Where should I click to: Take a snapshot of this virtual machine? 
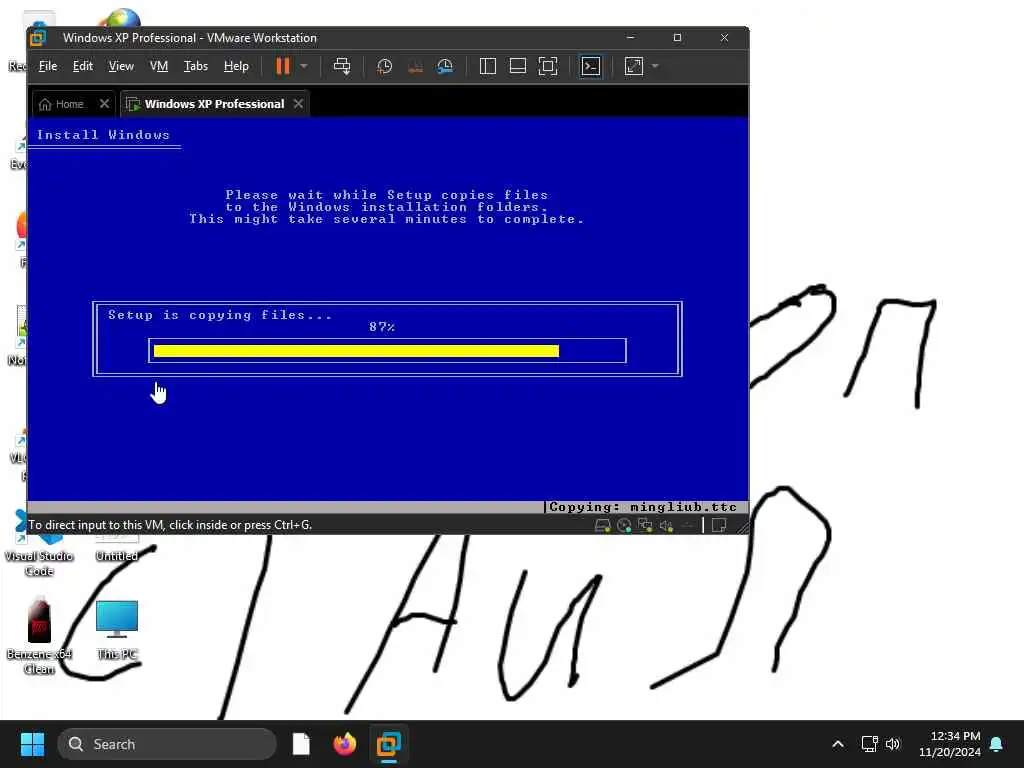point(385,66)
